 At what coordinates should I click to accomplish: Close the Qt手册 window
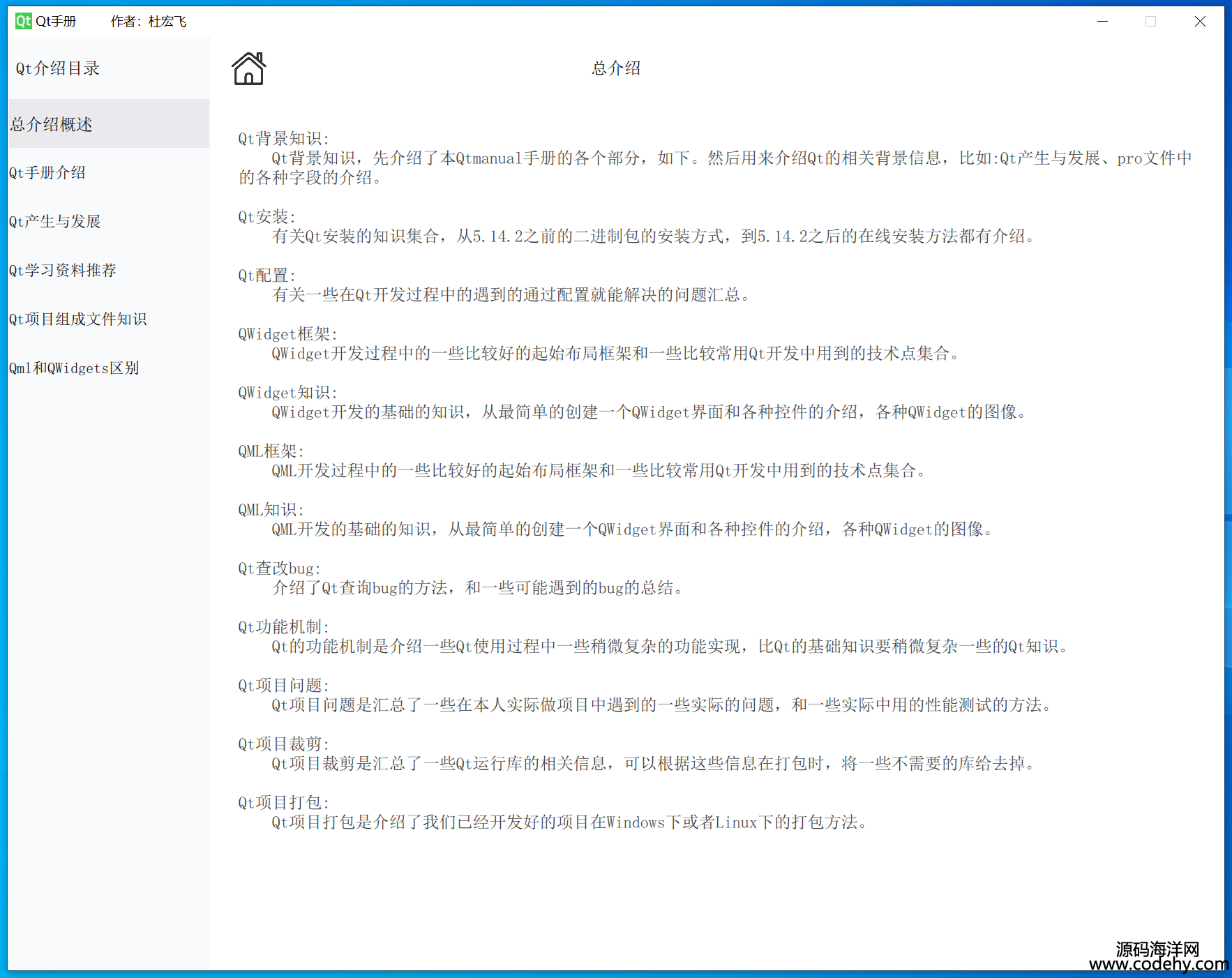(1200, 21)
